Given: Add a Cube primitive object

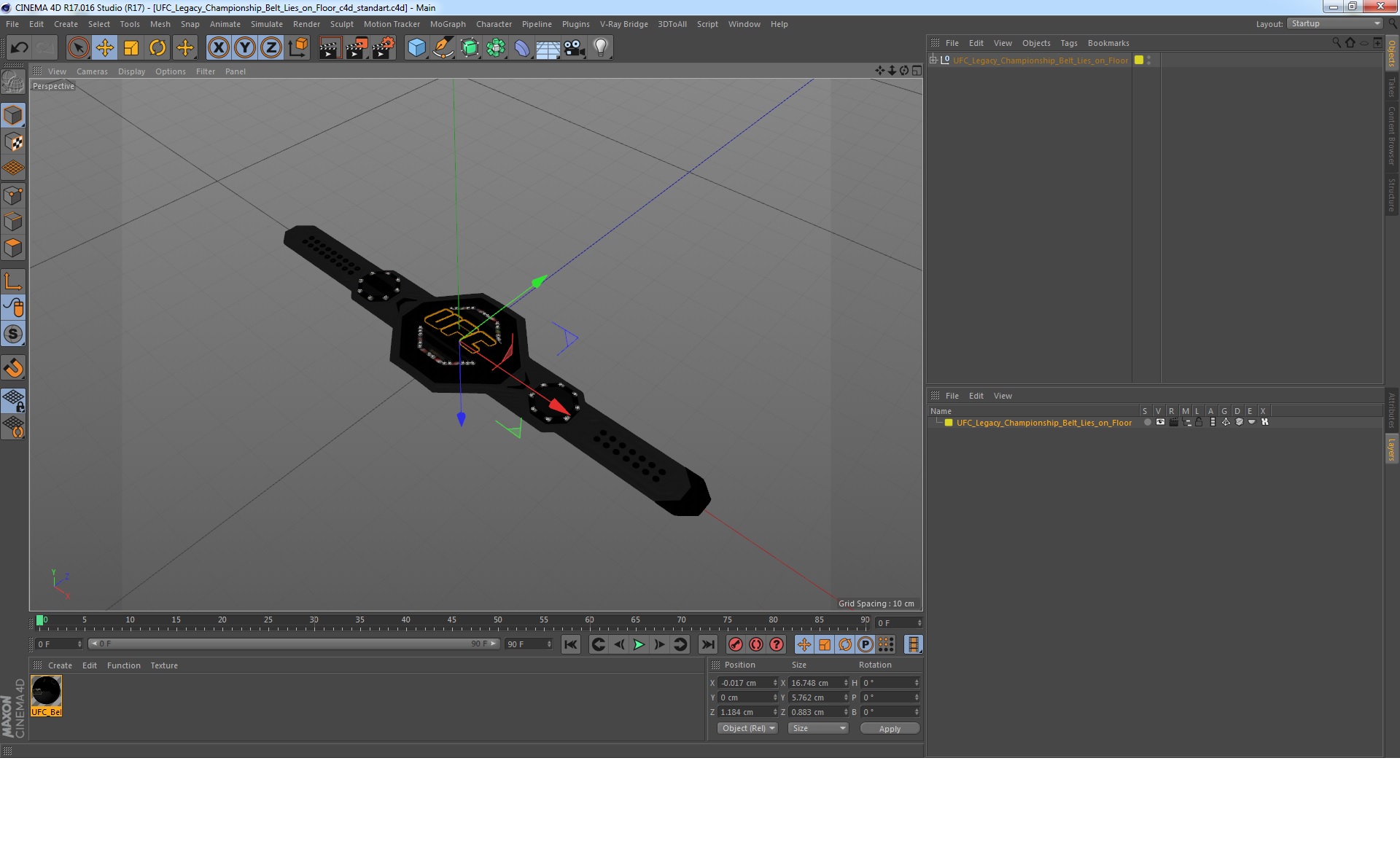Looking at the screenshot, I should (416, 48).
